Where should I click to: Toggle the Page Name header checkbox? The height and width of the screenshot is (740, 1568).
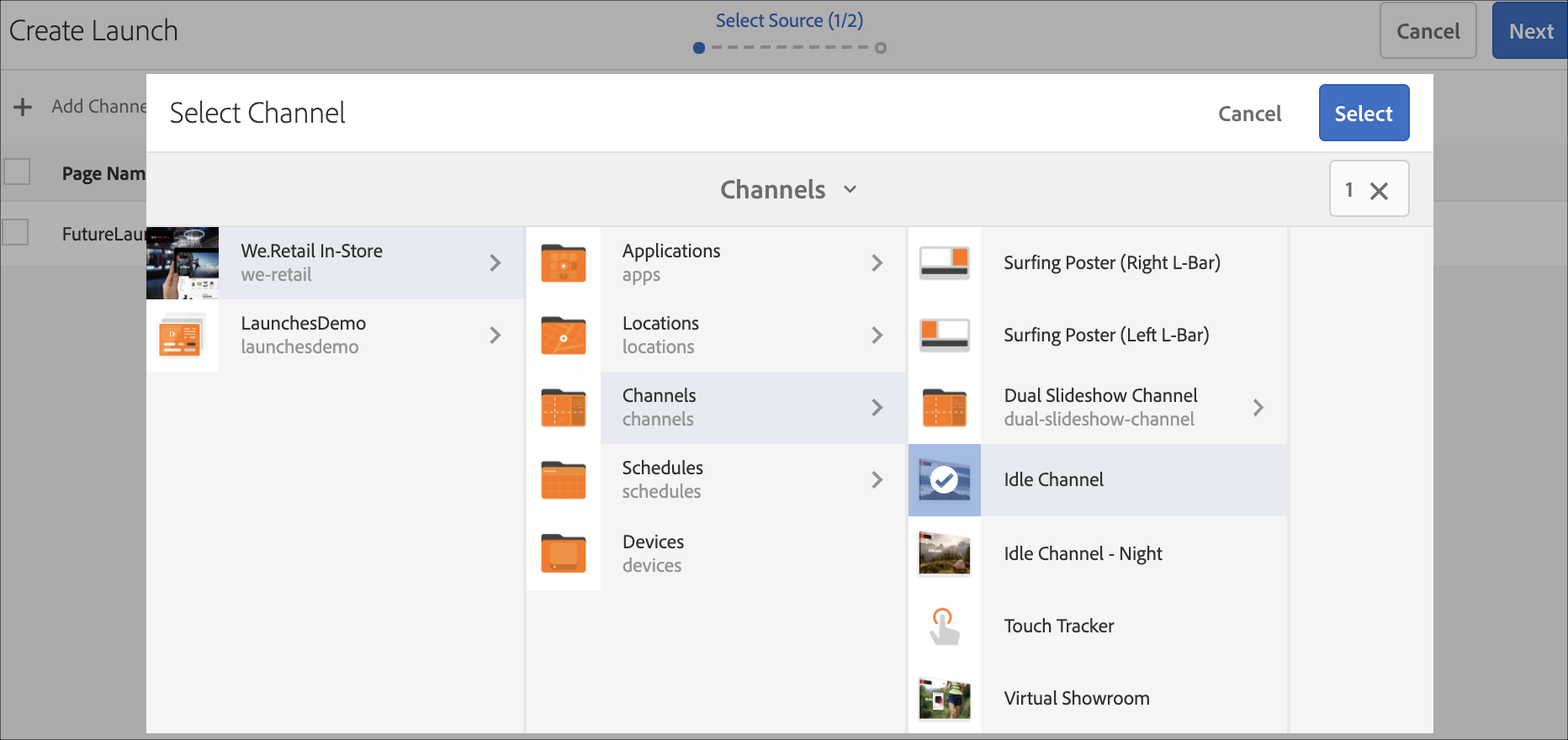(x=17, y=172)
